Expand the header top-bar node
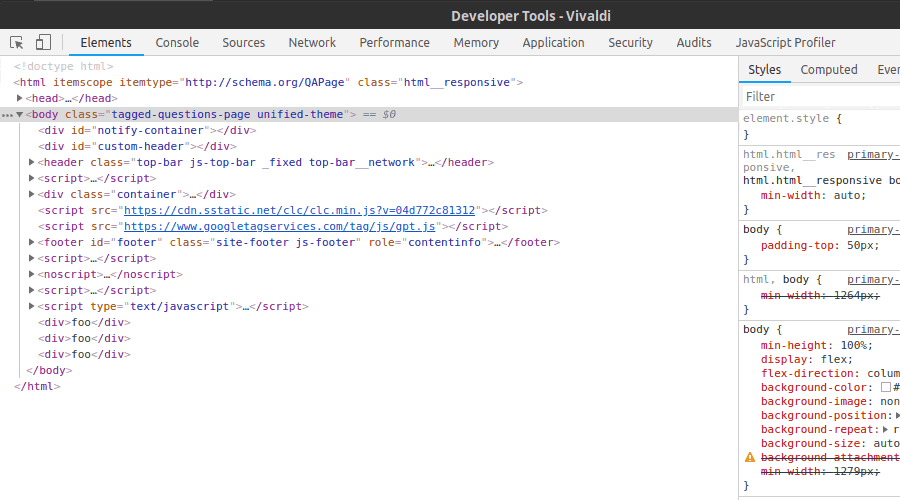 [x=32, y=162]
